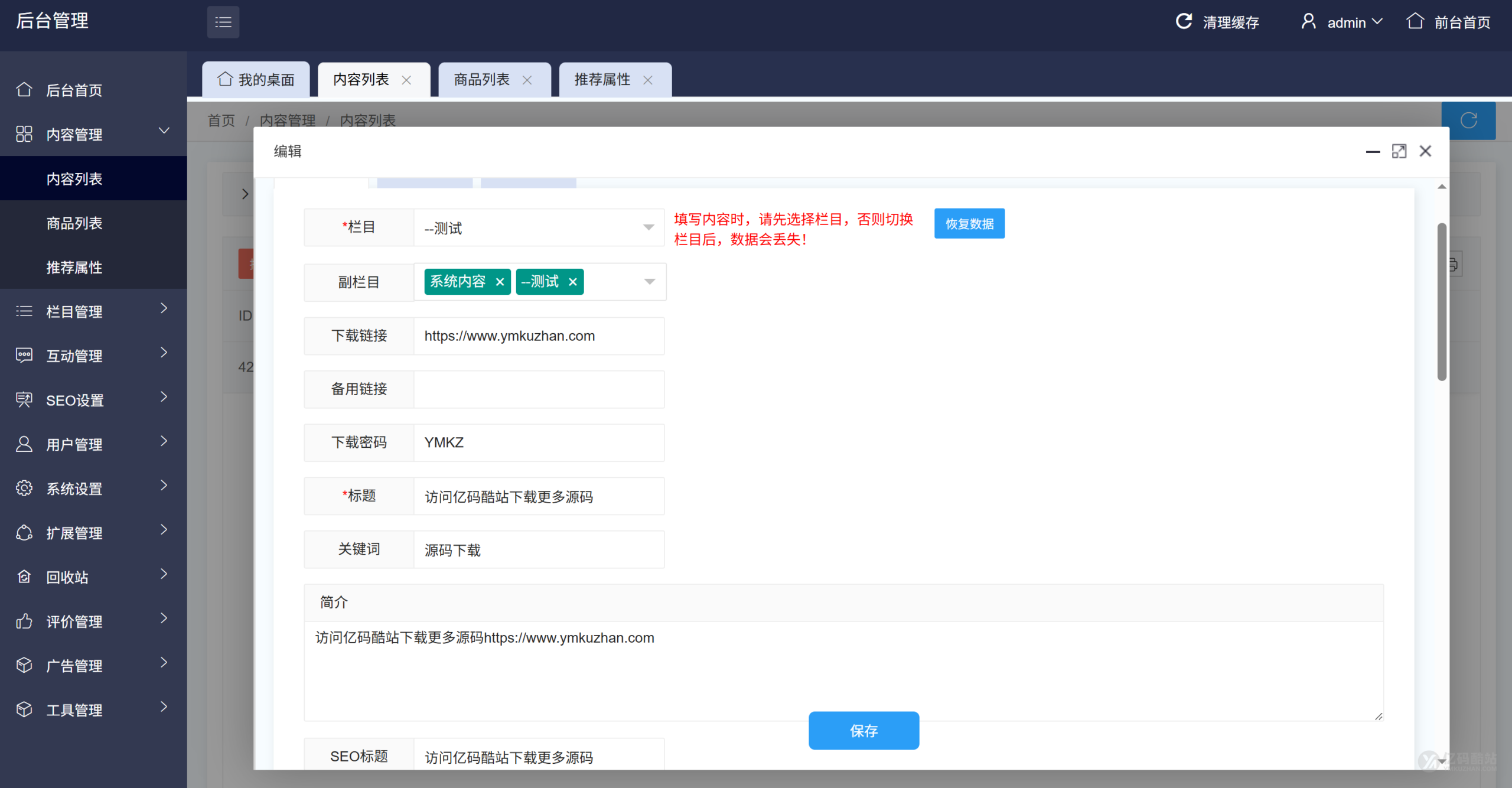The width and height of the screenshot is (1512, 788).
Task: Switch to the 推荐属性 tab
Action: click(x=601, y=79)
